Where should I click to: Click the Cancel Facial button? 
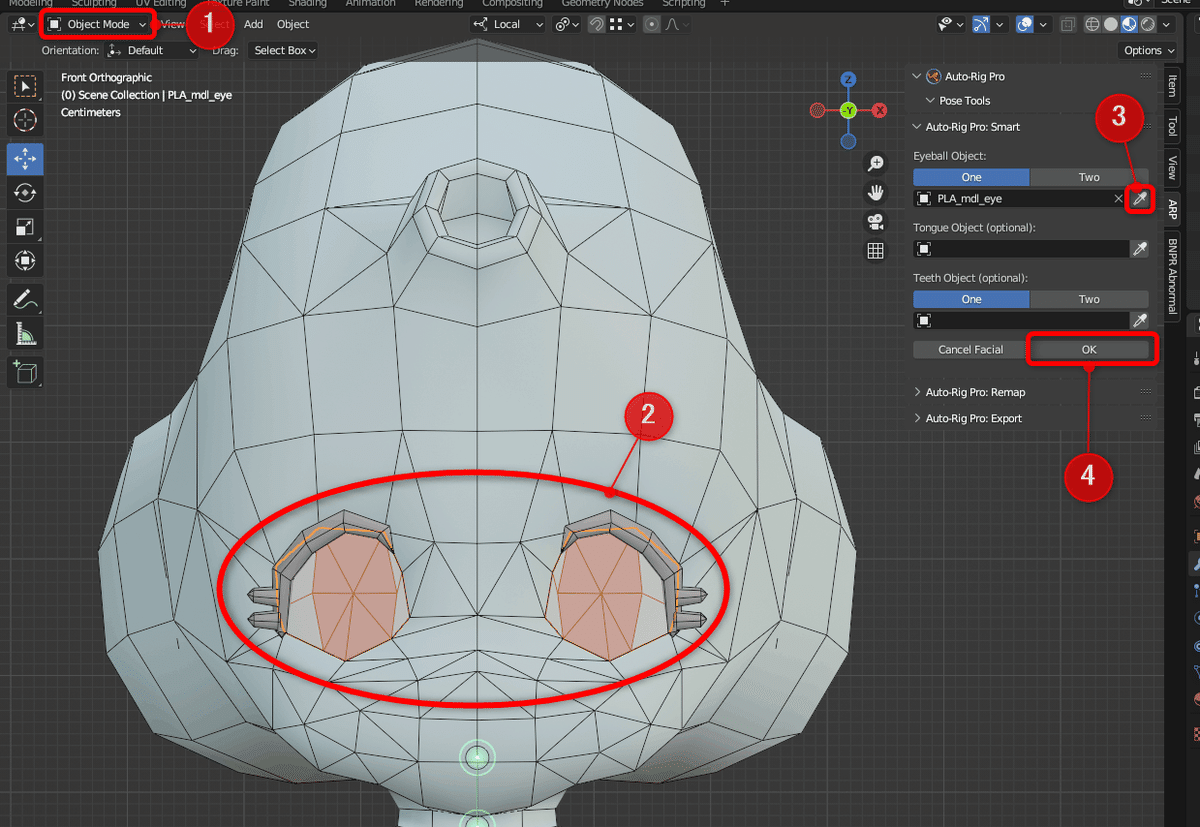[x=970, y=349]
